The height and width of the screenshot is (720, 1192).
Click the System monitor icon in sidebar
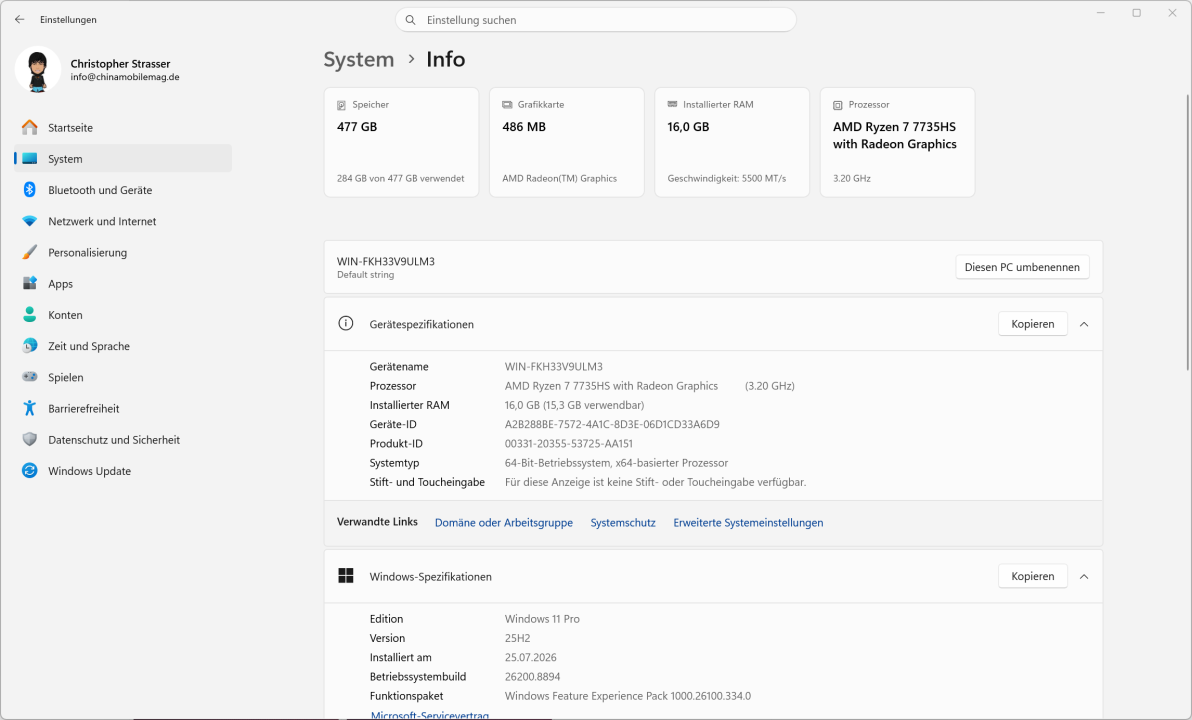coord(30,158)
